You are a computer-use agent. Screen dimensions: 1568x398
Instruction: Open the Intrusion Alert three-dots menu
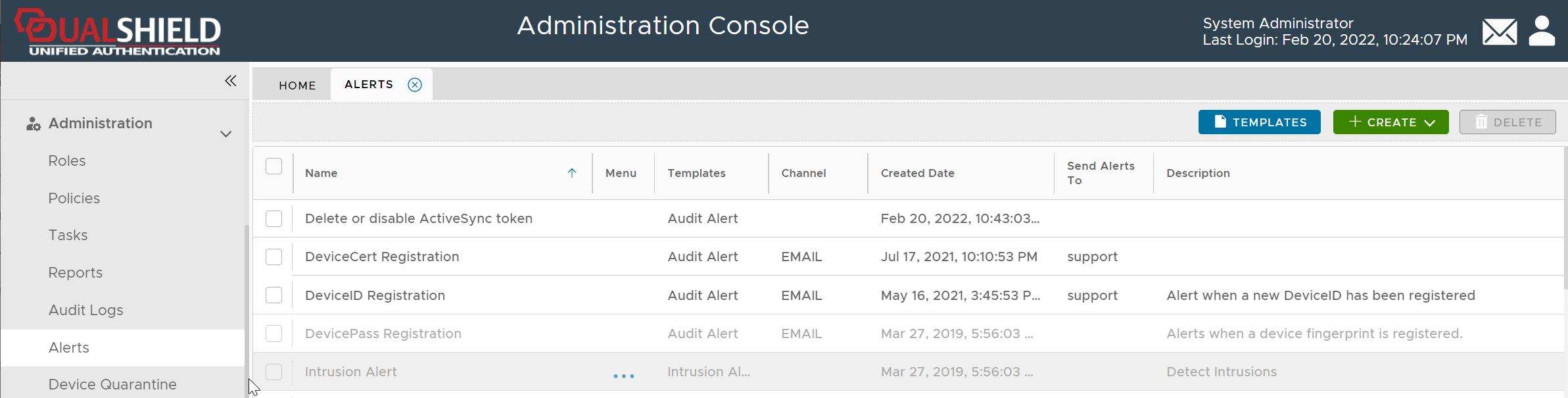point(623,376)
